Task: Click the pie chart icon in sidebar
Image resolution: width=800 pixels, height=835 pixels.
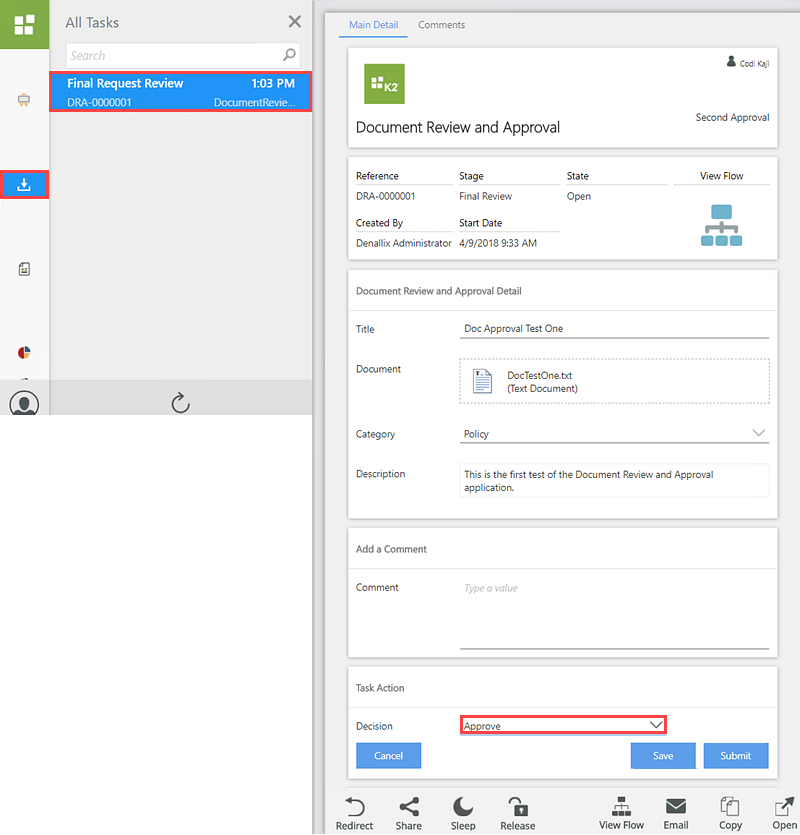Action: 25,352
